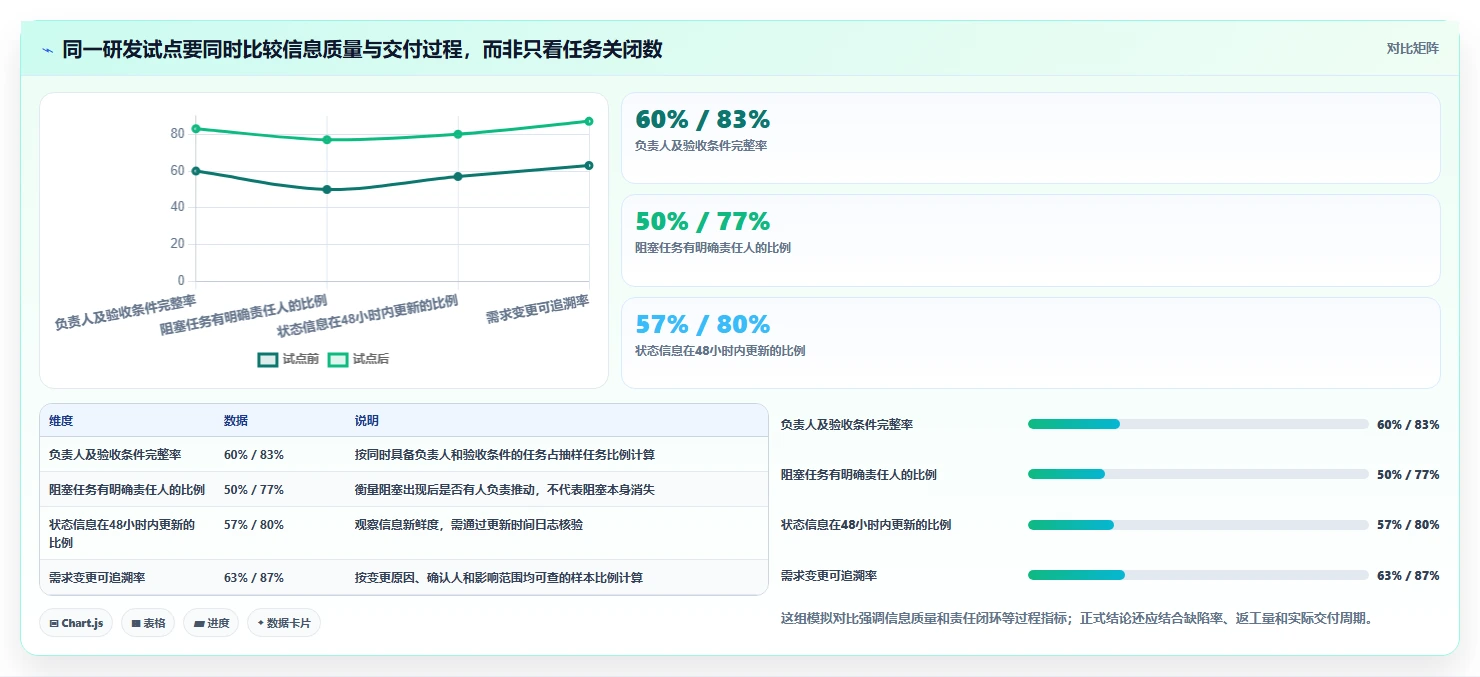Click the 60% / 83% data card
The image size is (1480, 677).
tap(1031, 138)
